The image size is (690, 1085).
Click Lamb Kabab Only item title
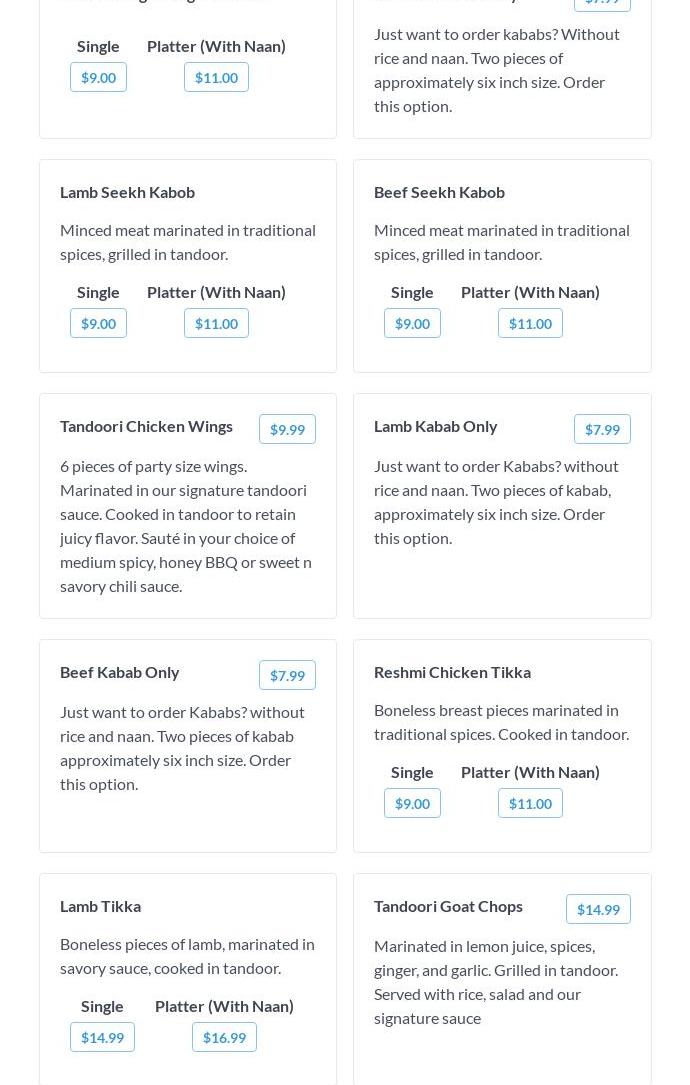(x=435, y=425)
